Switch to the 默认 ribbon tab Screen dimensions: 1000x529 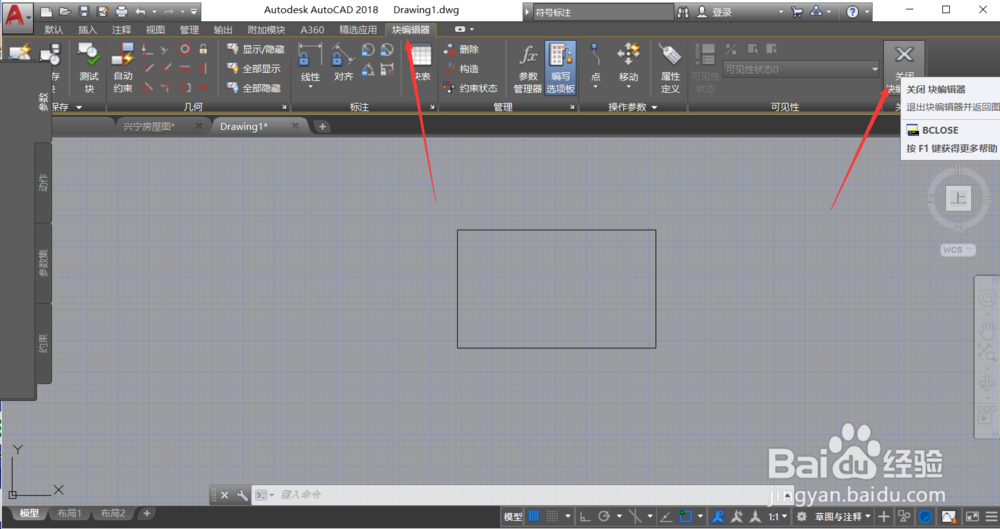point(54,29)
